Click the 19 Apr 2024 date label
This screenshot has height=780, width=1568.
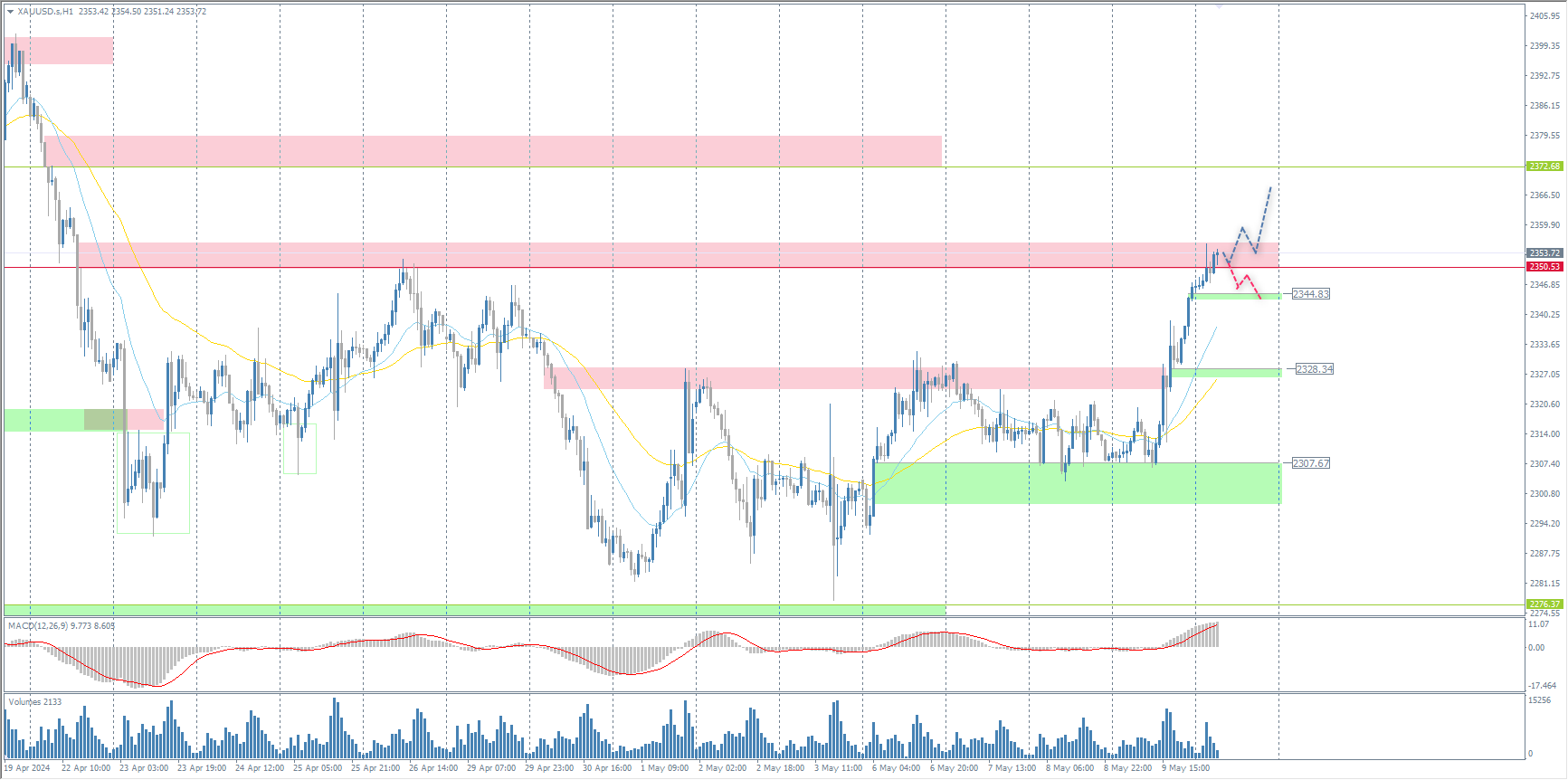pyautogui.click(x=27, y=768)
